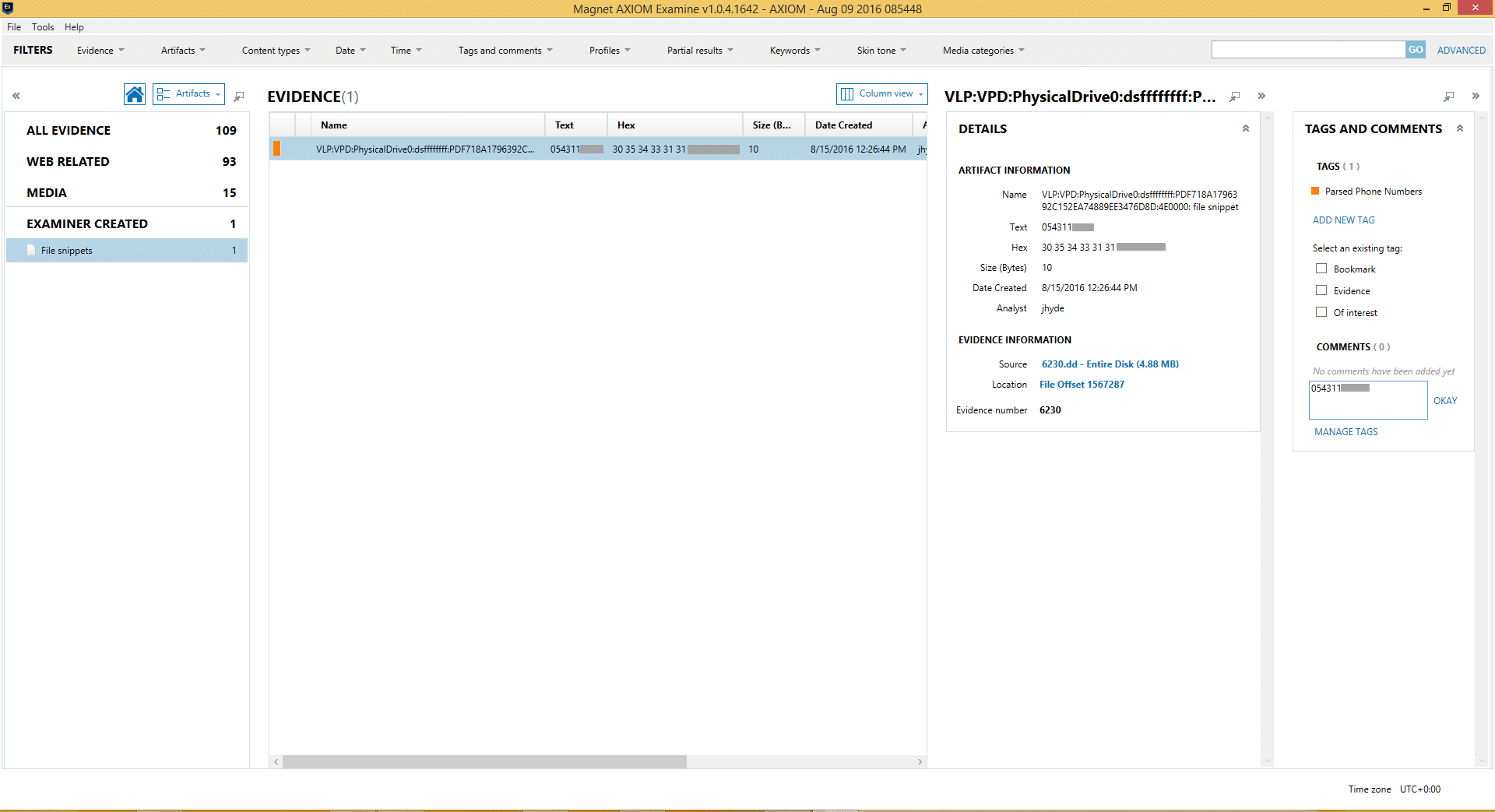Sort by the Text column header
This screenshot has height=812, width=1495.
[576, 125]
